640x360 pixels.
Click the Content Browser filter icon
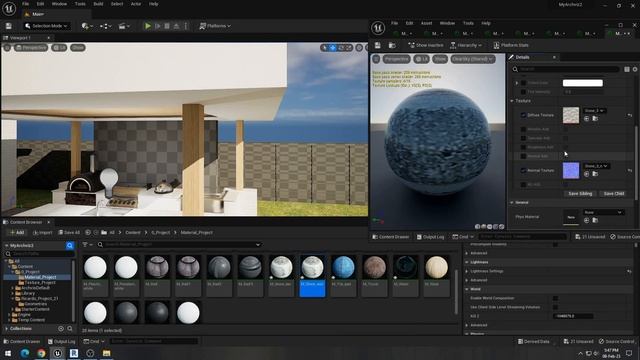(x=86, y=244)
